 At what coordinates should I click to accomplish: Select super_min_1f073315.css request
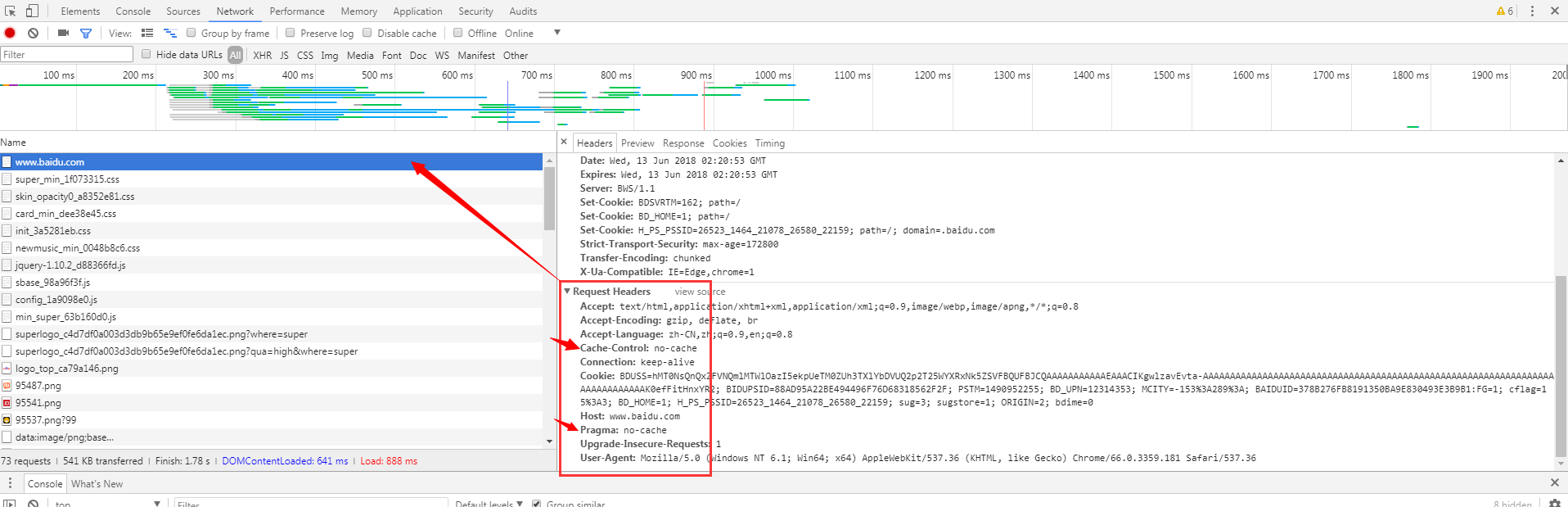click(271, 179)
